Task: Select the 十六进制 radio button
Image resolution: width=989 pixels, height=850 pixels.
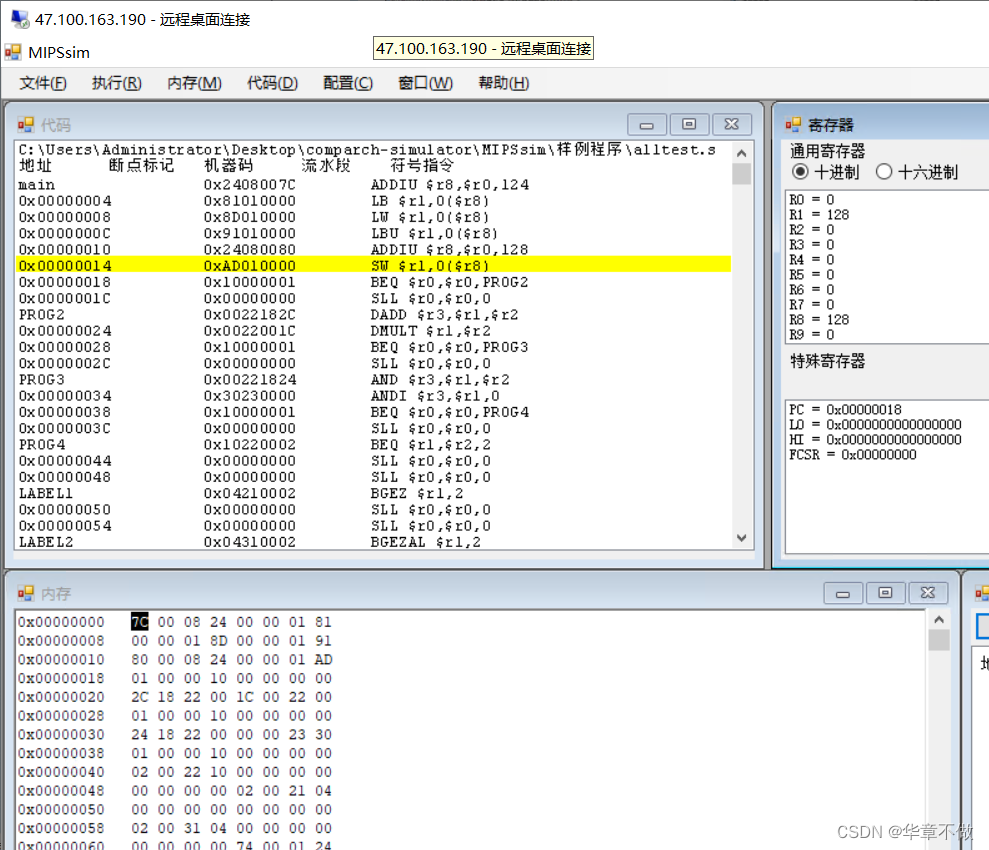Action: 885,171
